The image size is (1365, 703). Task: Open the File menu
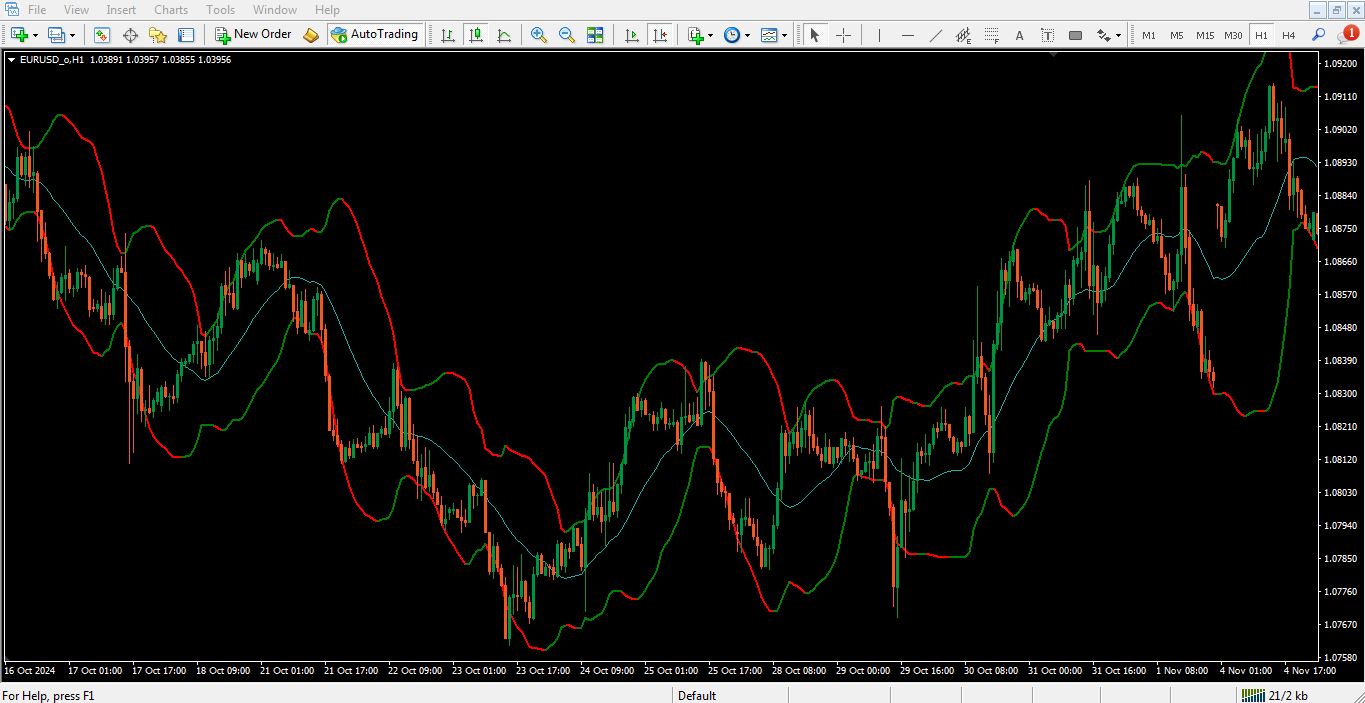click(x=37, y=10)
